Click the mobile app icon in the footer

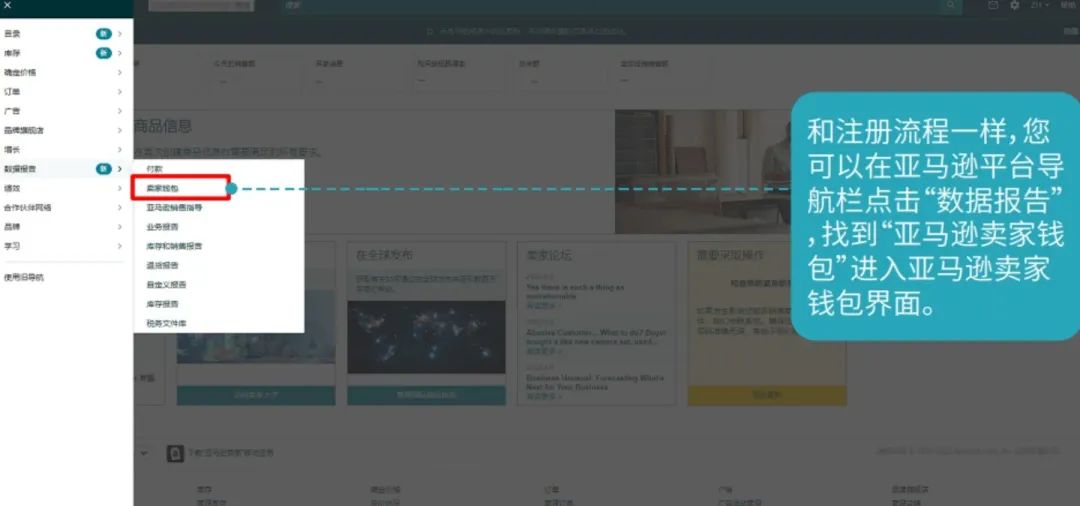[175, 454]
